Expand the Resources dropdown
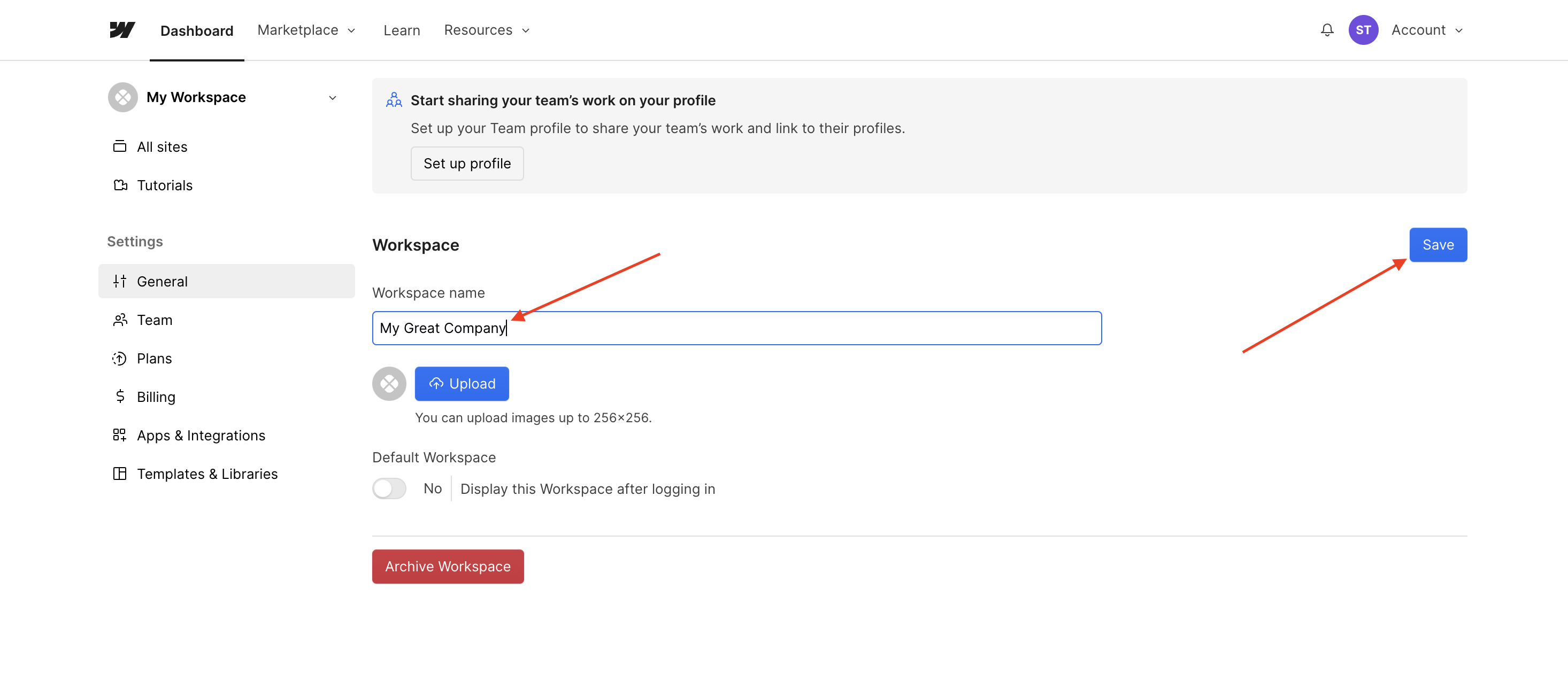Screen dimensions: 1568x698 pyautogui.click(x=487, y=30)
